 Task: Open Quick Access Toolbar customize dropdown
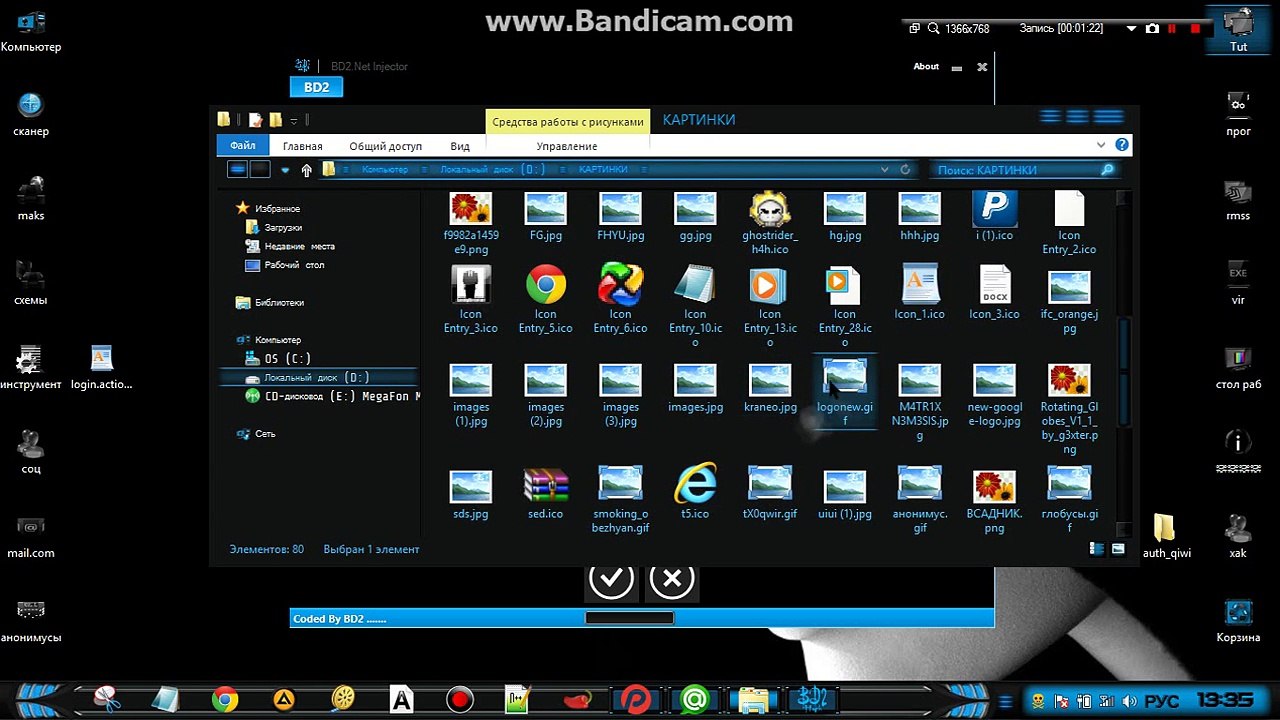tap(294, 121)
